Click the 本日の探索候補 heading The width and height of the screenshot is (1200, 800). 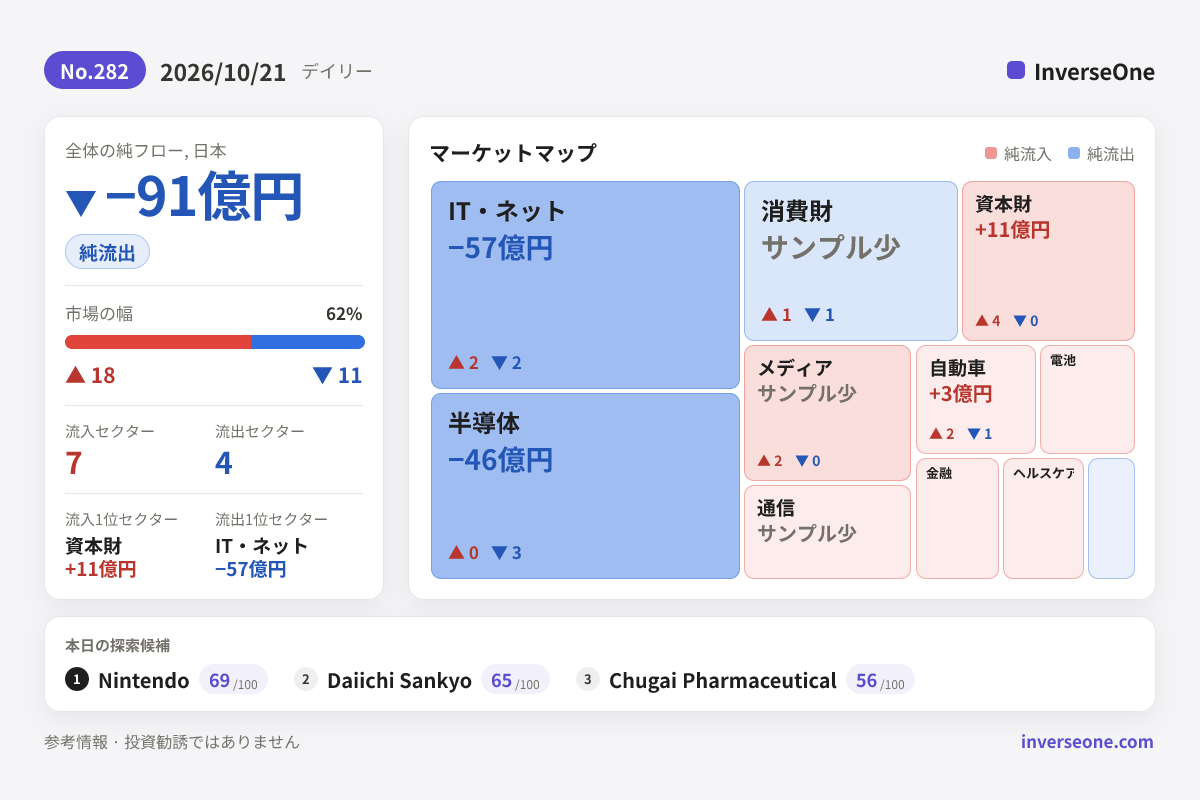pos(117,645)
